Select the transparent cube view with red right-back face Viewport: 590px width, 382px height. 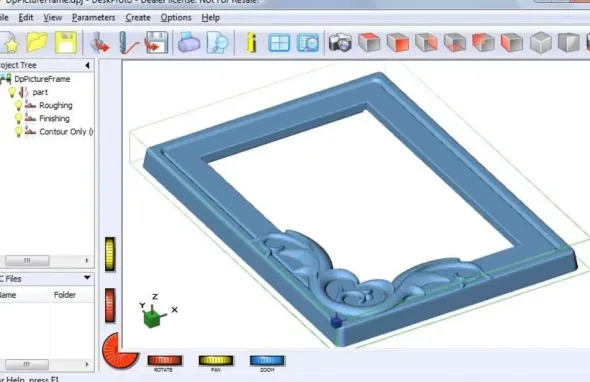coord(426,42)
